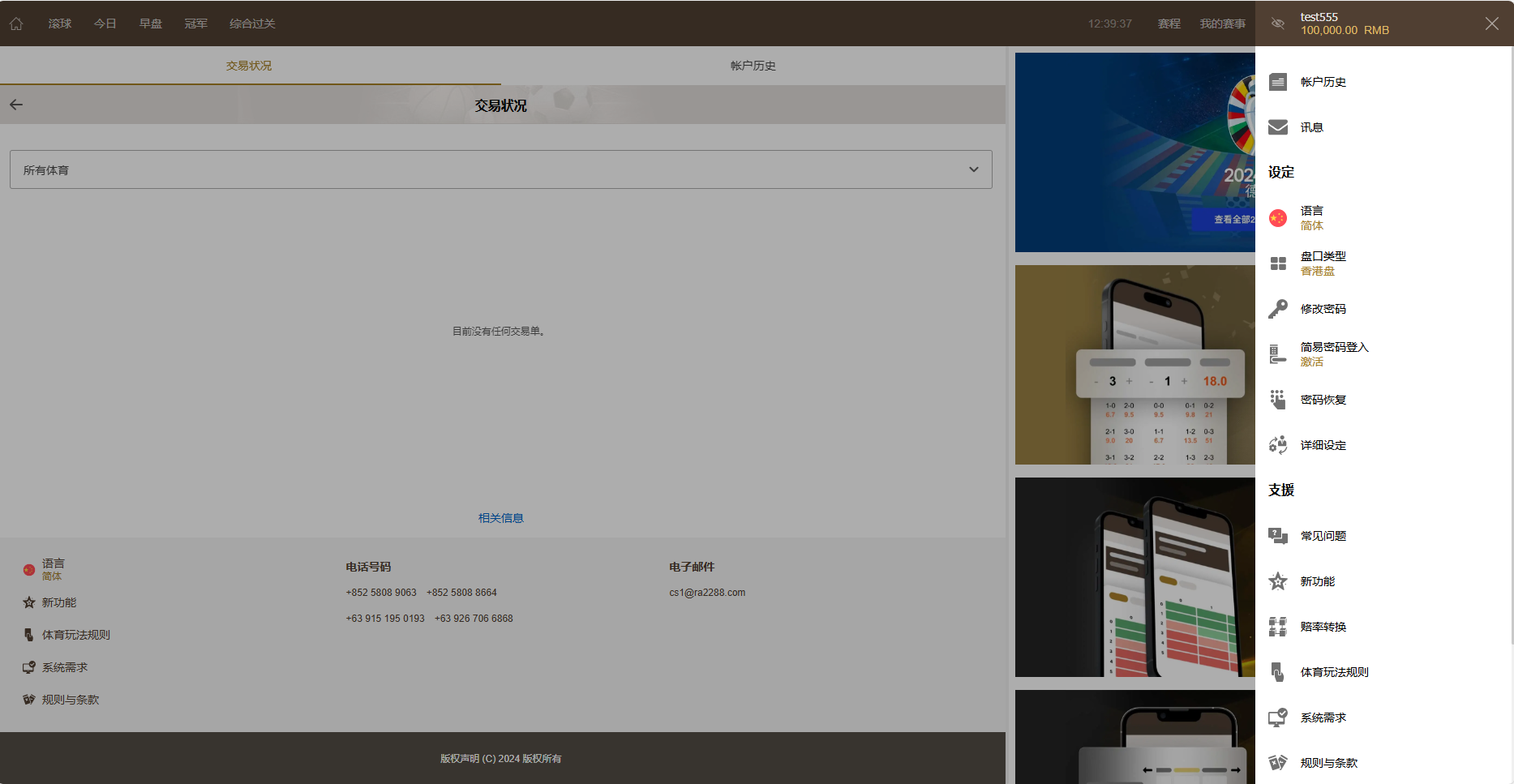Screen dimensions: 1514x784
Task: Open 帐户历史 from the side panel
Action: click(x=1323, y=82)
